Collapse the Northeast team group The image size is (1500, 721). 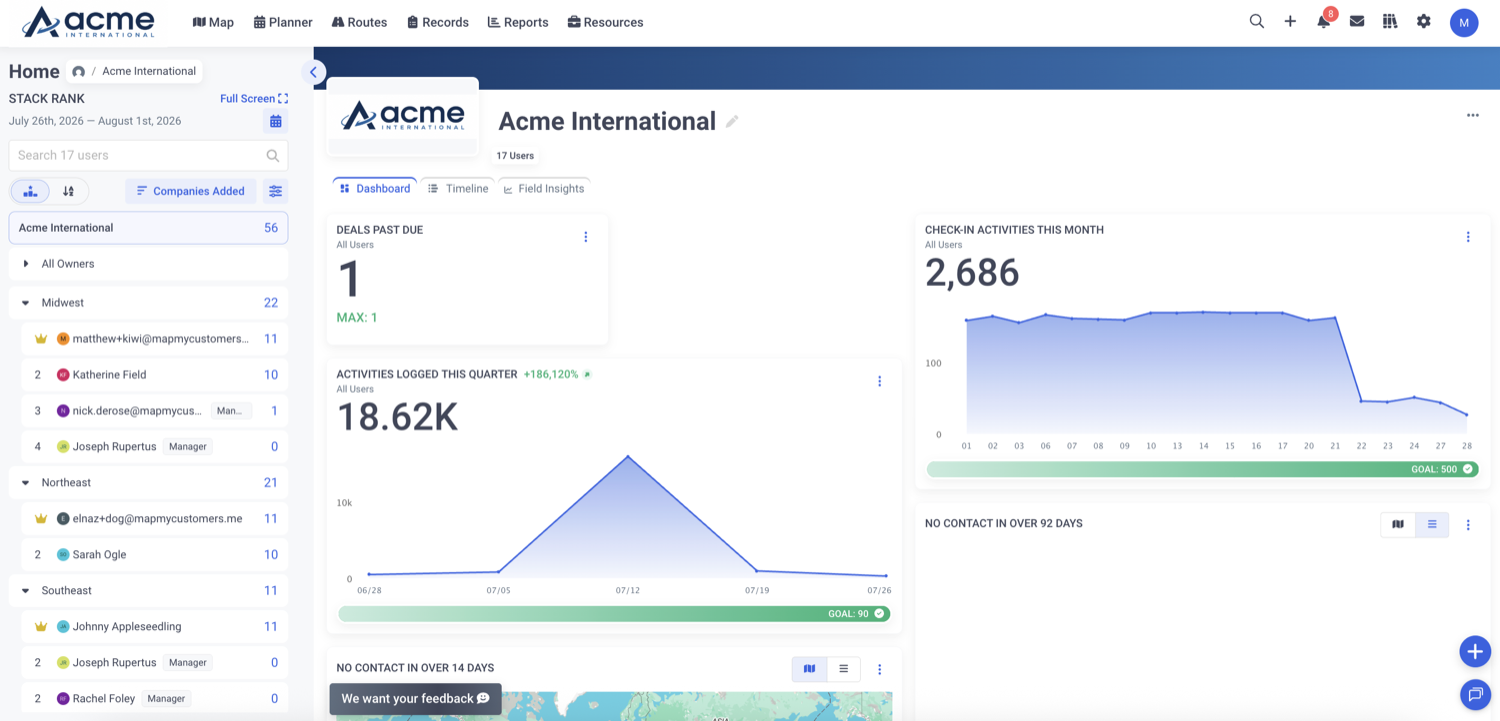(26, 483)
